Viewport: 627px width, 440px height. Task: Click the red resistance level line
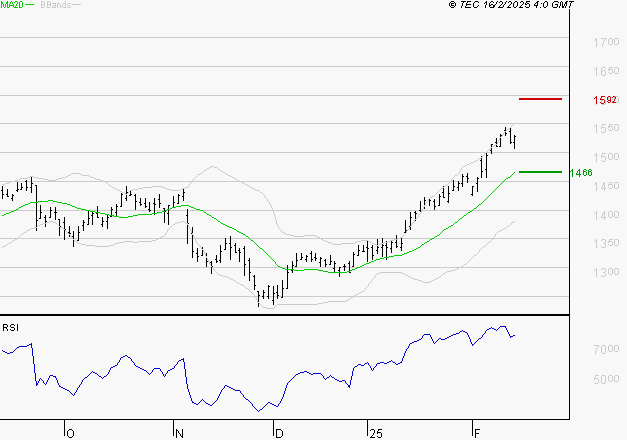[540, 99]
